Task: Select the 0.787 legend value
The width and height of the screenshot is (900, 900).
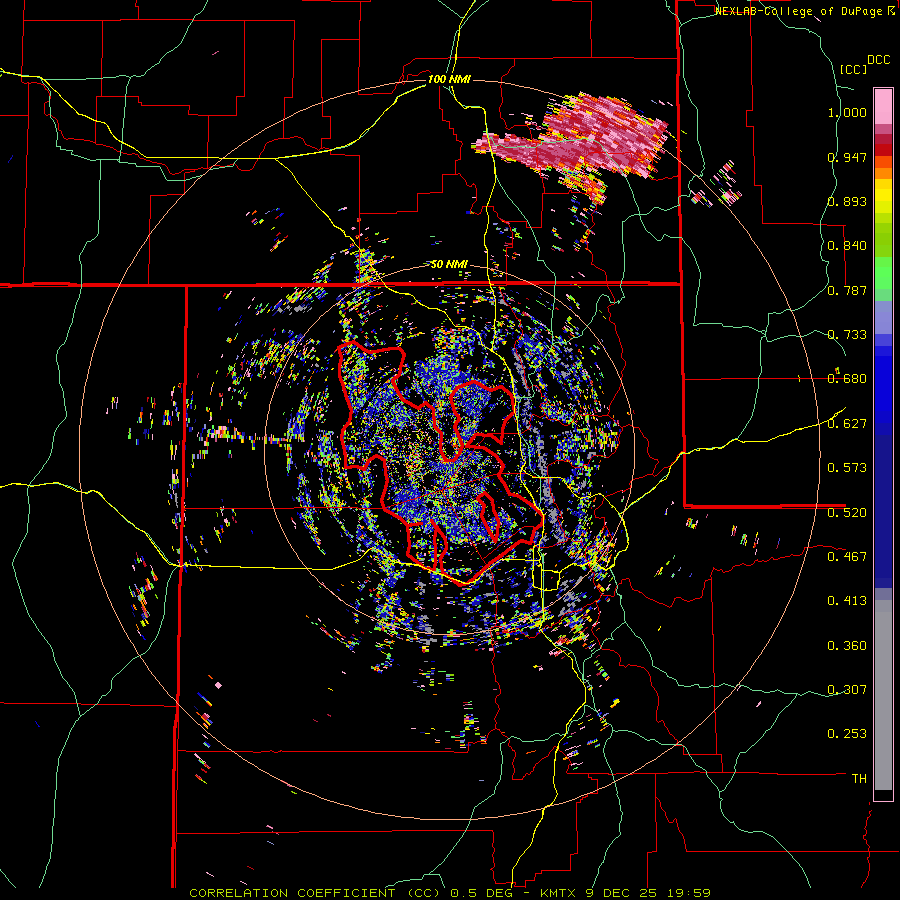Action: click(x=847, y=290)
